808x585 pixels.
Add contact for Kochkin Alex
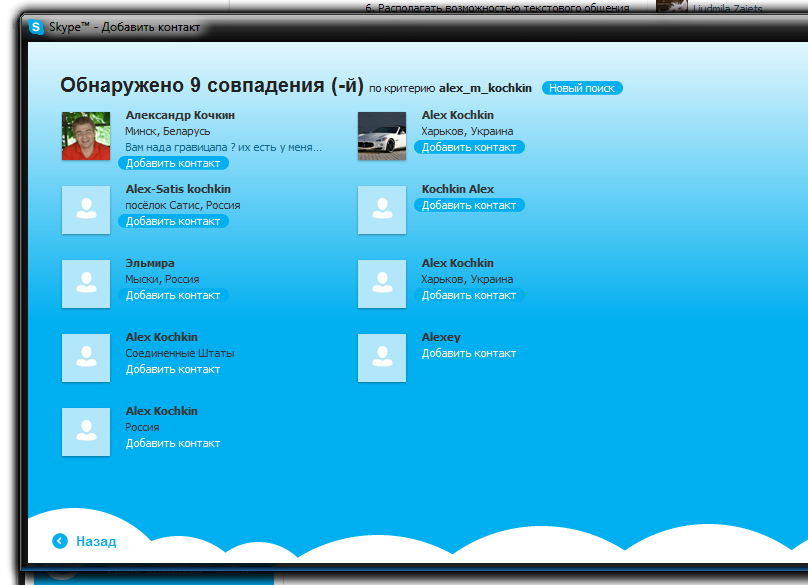[x=469, y=205]
